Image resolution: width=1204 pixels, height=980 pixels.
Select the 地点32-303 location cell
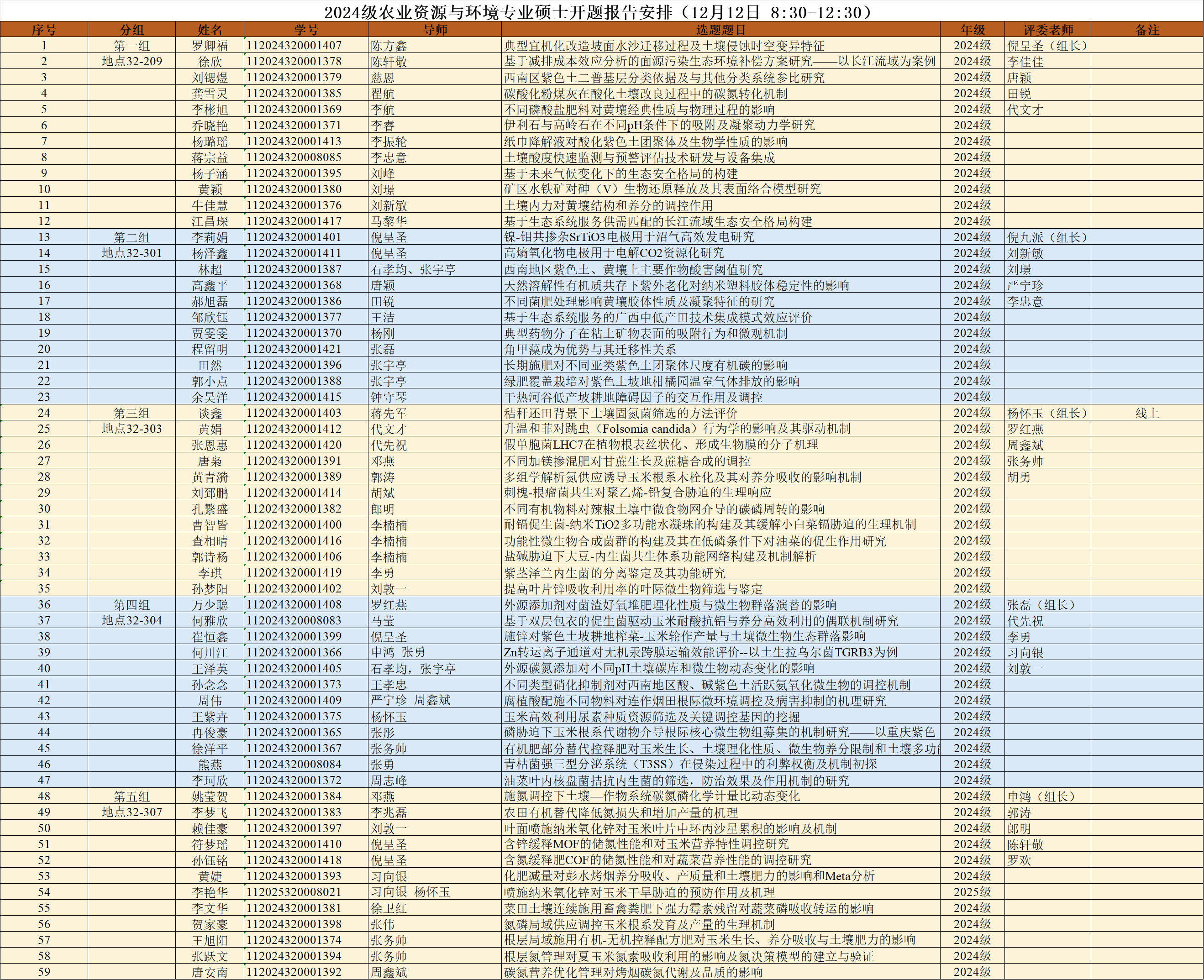(x=131, y=429)
